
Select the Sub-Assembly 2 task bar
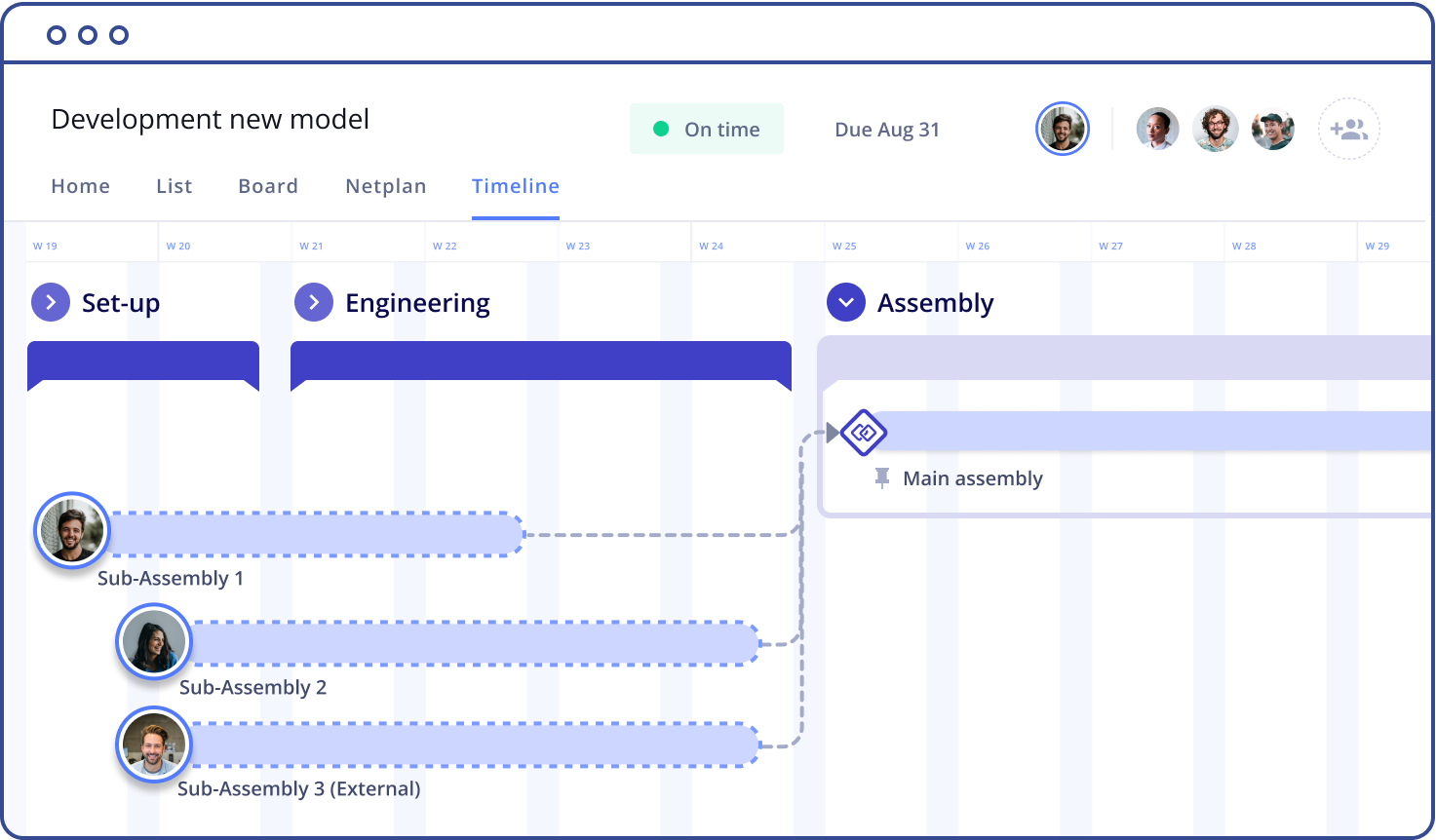(474, 643)
